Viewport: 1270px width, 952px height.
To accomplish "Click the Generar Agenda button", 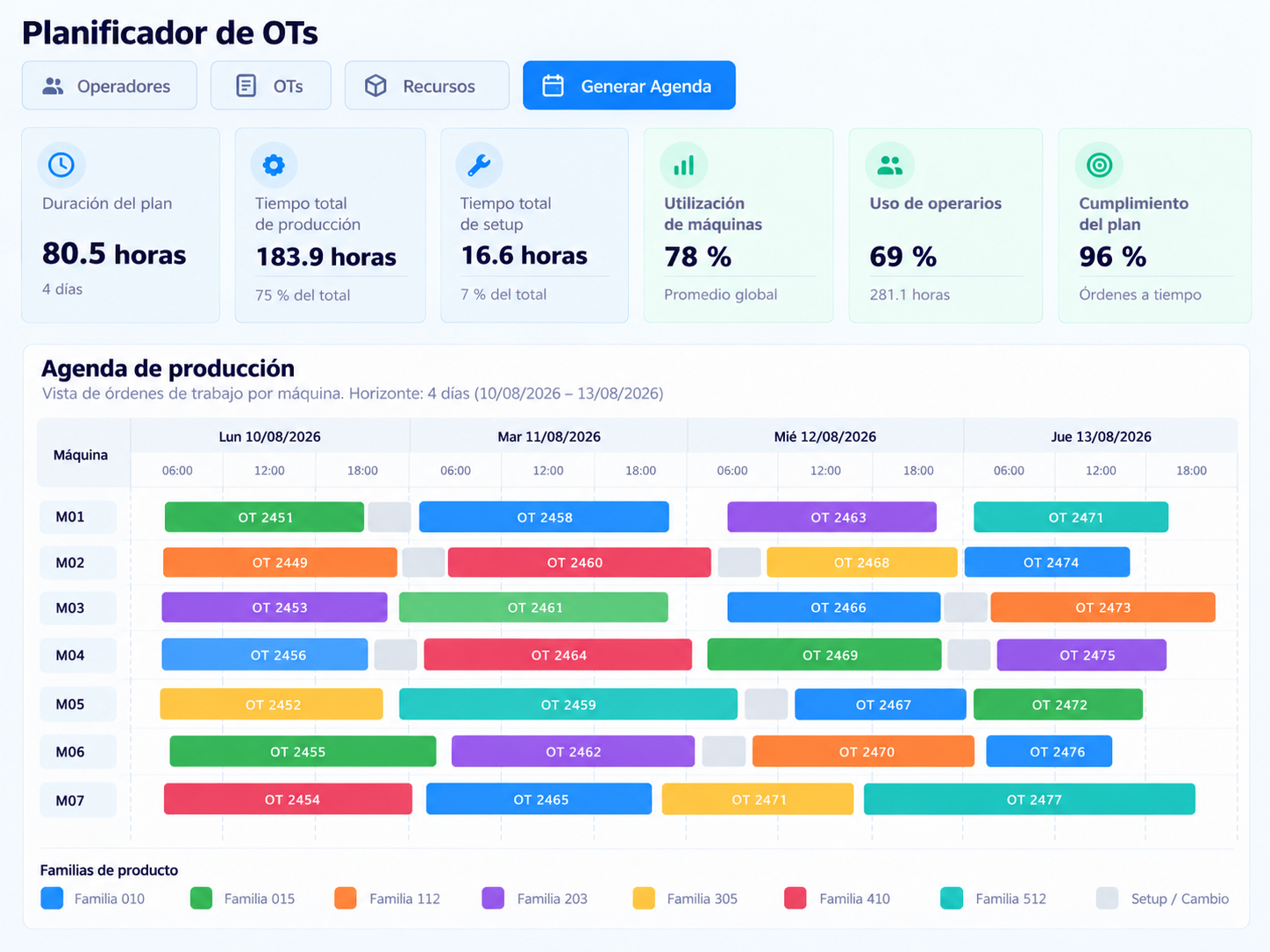I will [629, 86].
